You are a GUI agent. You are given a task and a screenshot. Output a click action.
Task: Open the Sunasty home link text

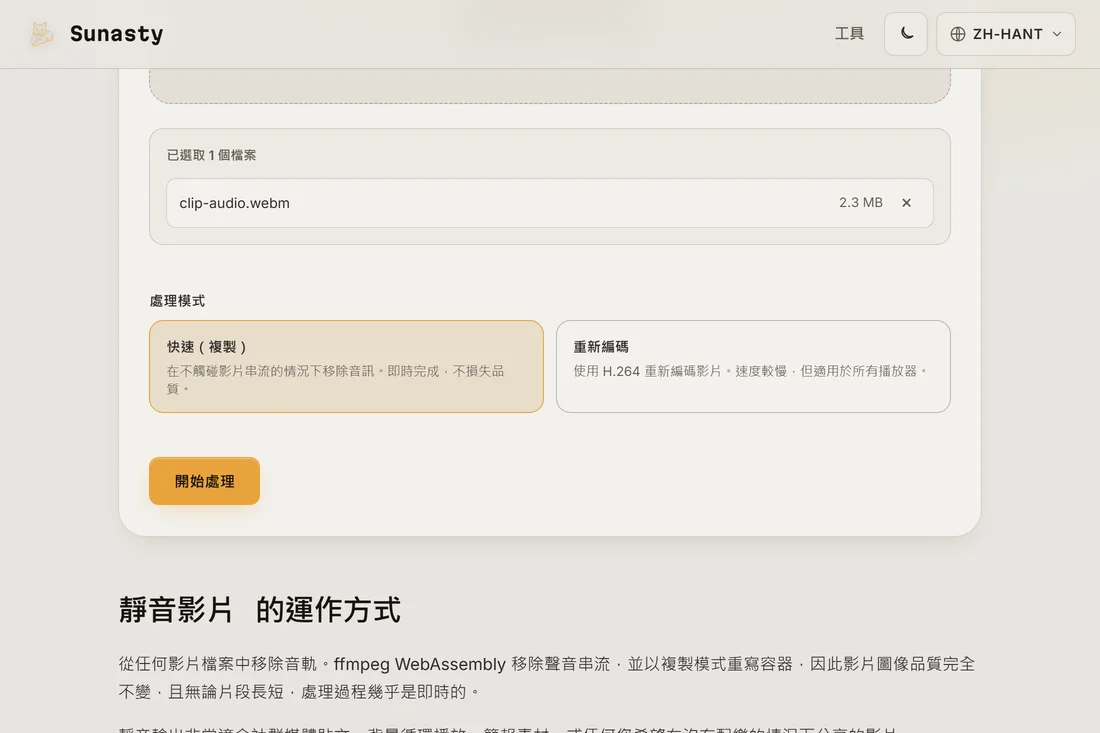click(116, 34)
